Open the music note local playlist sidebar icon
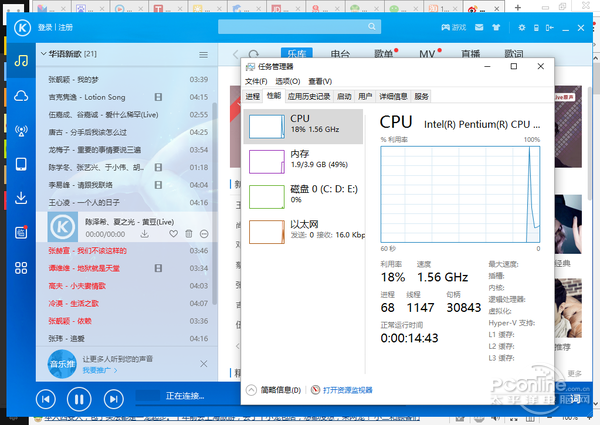 (x=21, y=60)
